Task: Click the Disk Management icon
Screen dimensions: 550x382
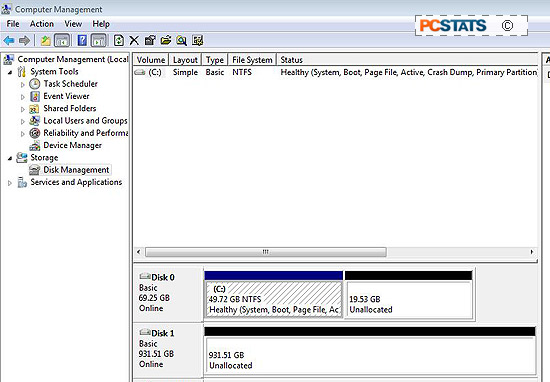Action: point(34,170)
